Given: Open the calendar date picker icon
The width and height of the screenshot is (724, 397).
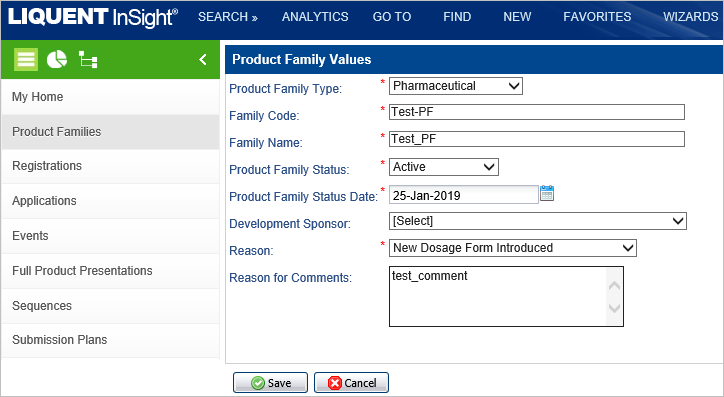Looking at the screenshot, I should 547,193.
